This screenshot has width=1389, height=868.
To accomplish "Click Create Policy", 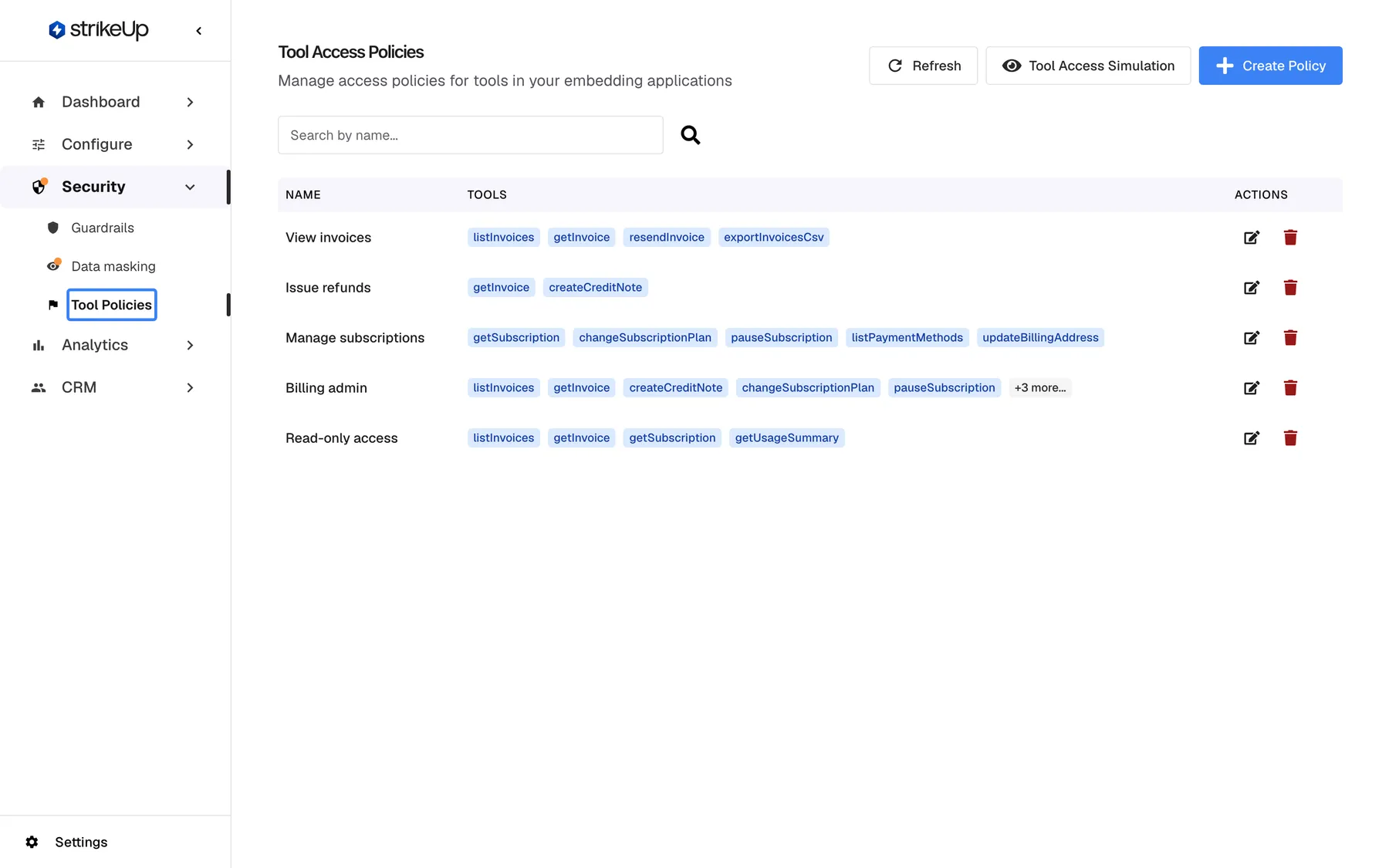I will coord(1270,66).
